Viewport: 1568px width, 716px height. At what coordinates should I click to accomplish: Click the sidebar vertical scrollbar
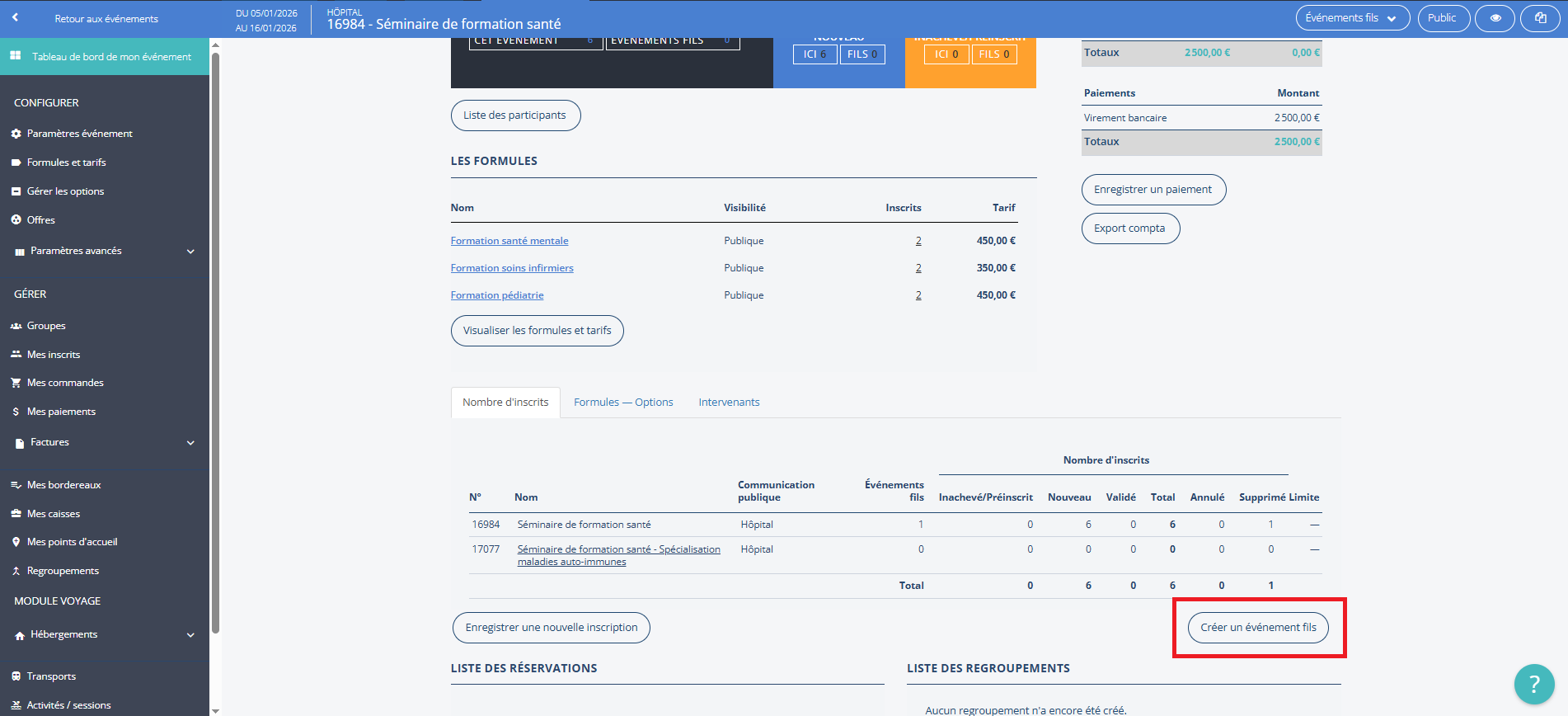pos(215,330)
